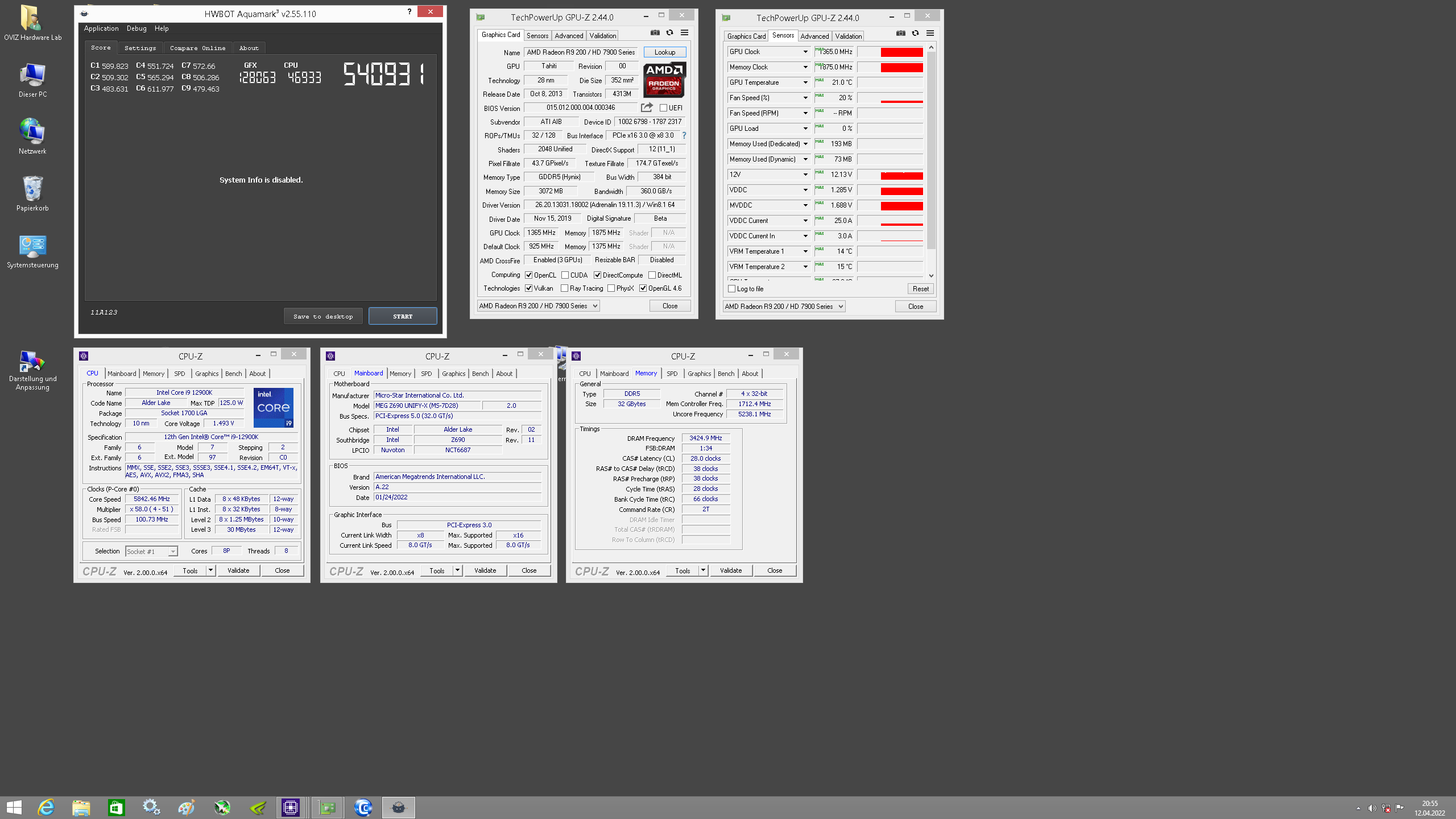
Task: Refresh GPU-Z Graphics Card window data
Action: pos(669,33)
